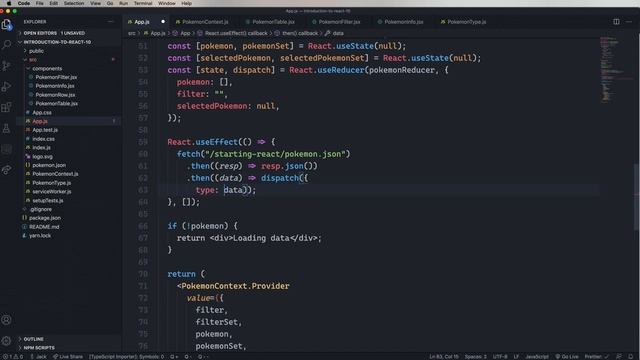
Task: Click the Spaces indentation setting in status bar
Action: (476, 357)
